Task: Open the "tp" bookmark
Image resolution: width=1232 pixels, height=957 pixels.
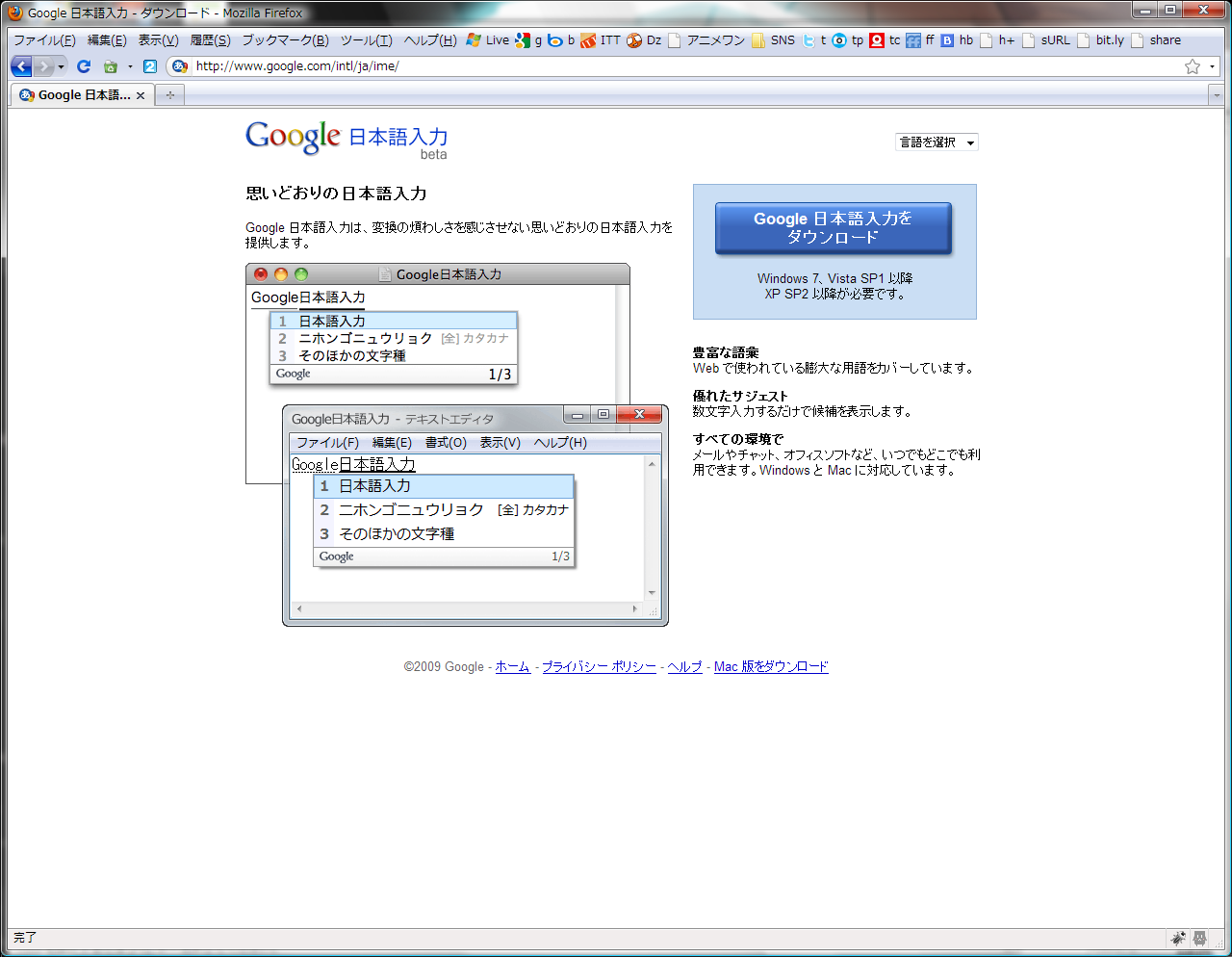Action: [x=848, y=40]
